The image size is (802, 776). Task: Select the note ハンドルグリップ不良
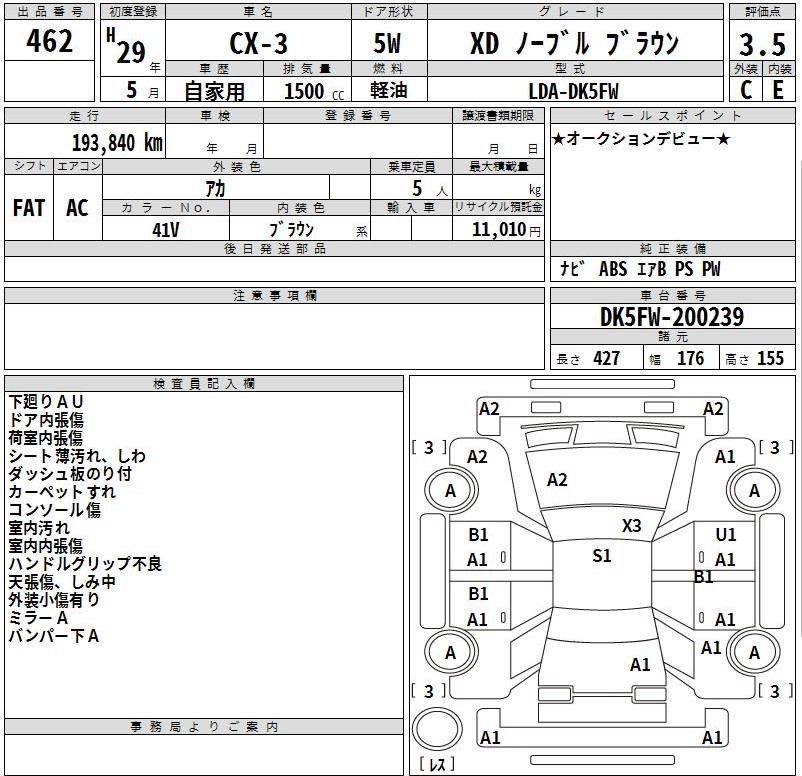(x=85, y=564)
